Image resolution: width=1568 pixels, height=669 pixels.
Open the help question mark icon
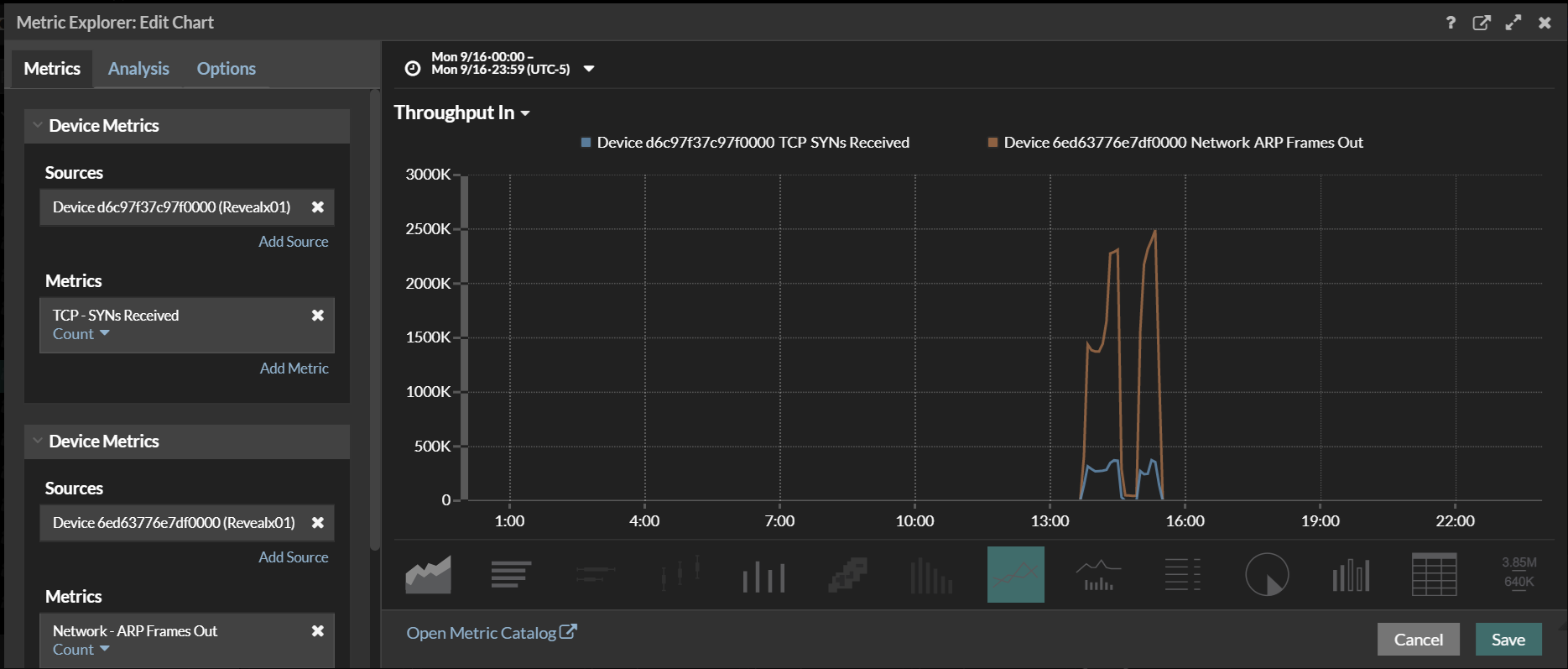1451,23
